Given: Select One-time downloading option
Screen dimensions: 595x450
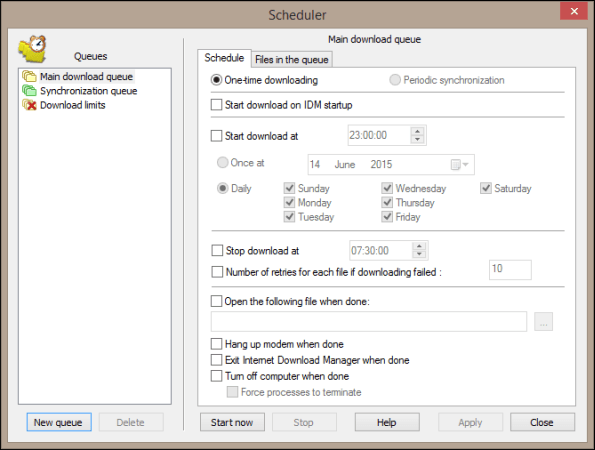Looking at the screenshot, I should [216, 80].
